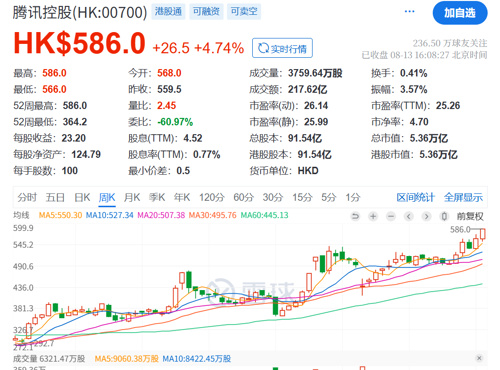Image resolution: width=500 pixels, height=370 pixels.
Task: Open 区间统计 link
Action: pyautogui.click(x=415, y=197)
